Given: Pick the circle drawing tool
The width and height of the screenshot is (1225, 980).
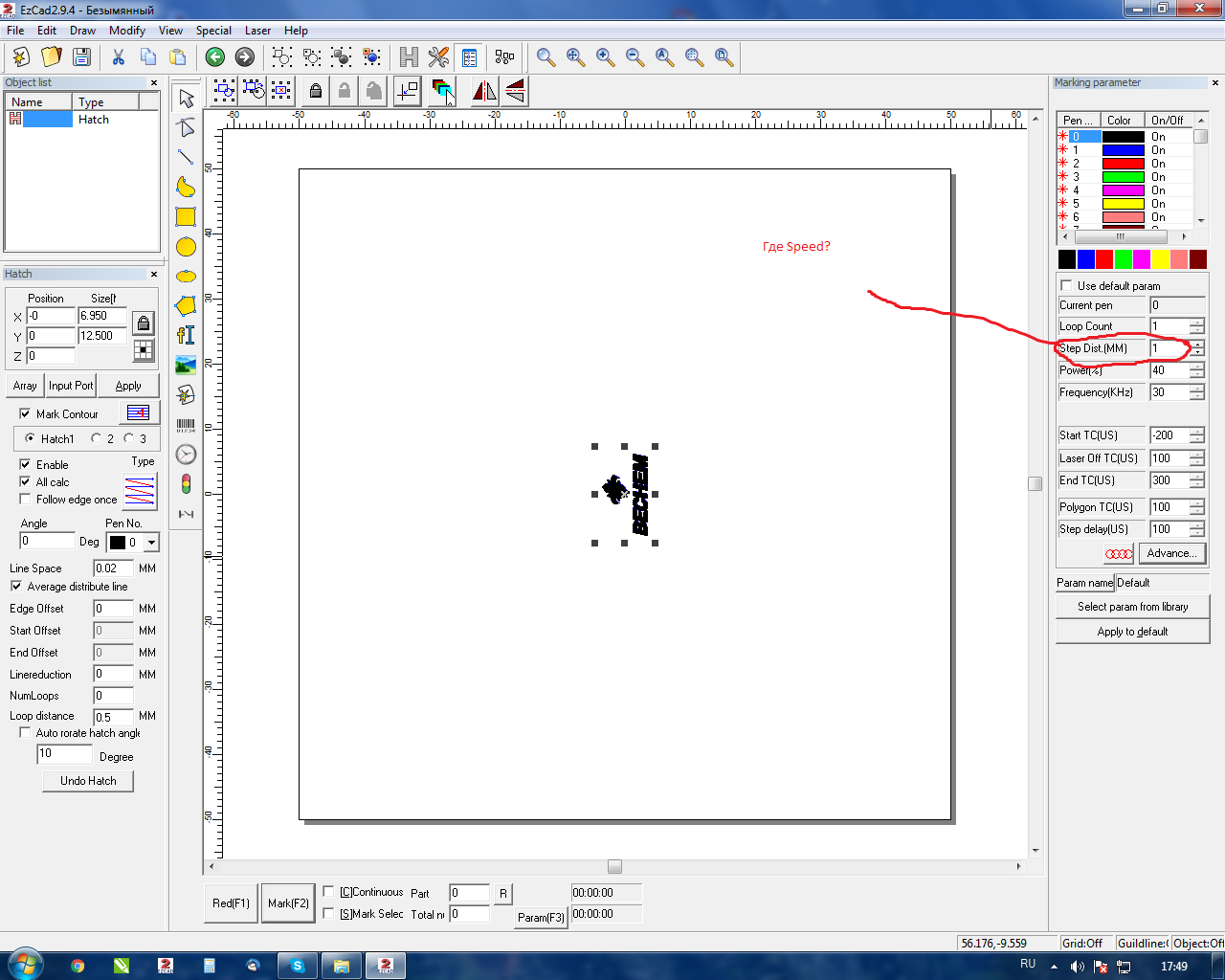Looking at the screenshot, I should tap(186, 247).
